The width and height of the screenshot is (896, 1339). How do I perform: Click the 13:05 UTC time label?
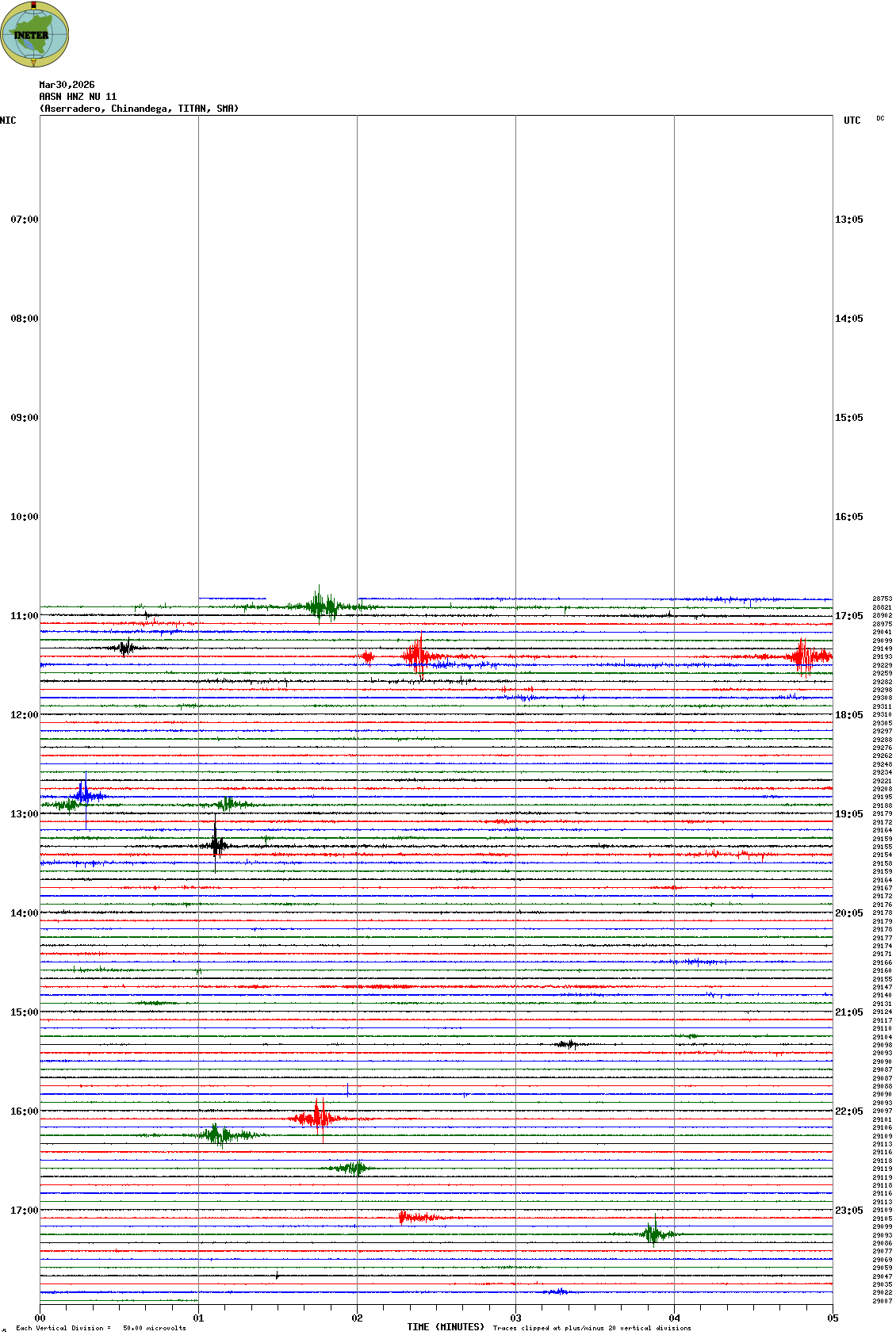click(848, 220)
